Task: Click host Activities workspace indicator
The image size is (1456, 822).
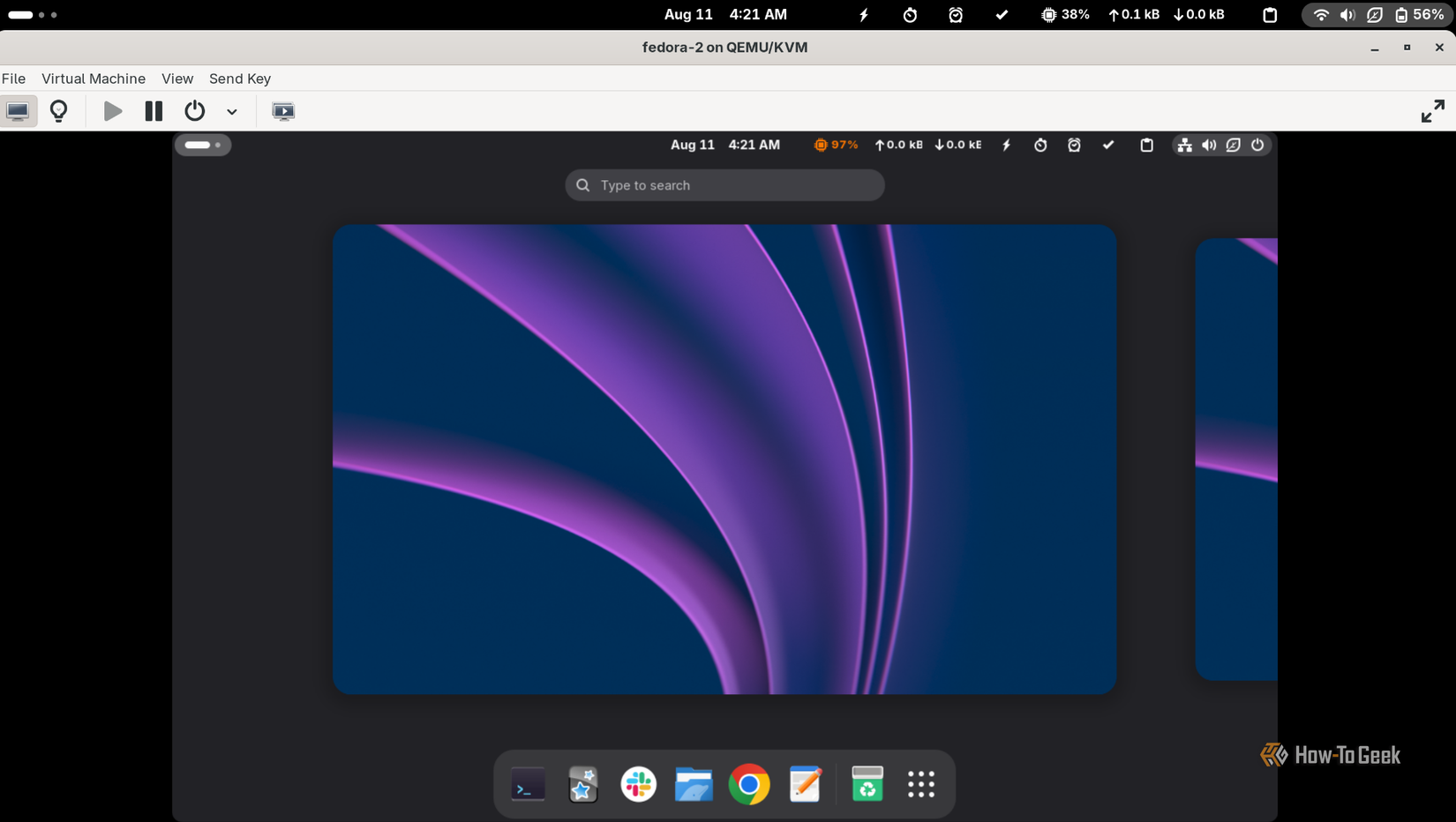Action: [33, 15]
